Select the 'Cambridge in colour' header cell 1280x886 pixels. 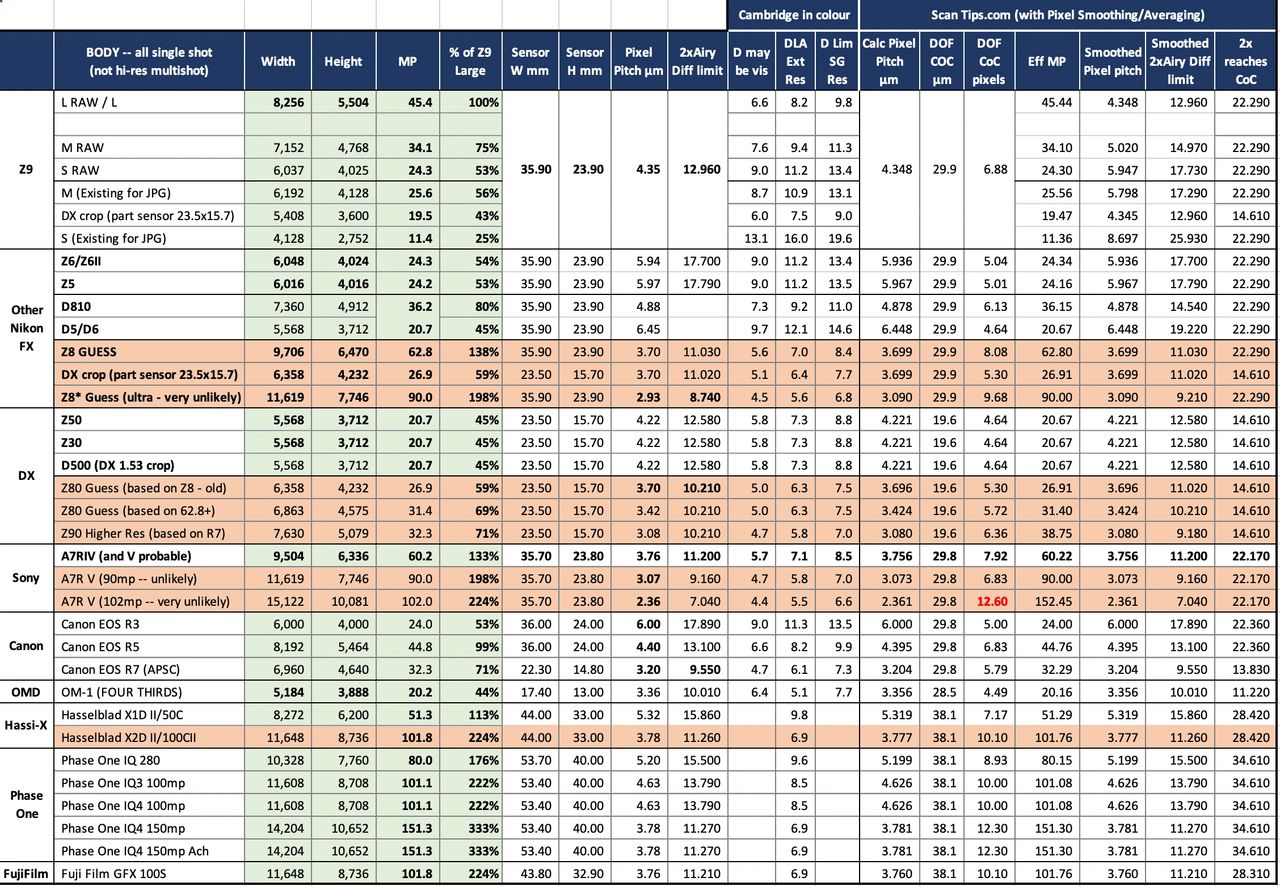(793, 14)
